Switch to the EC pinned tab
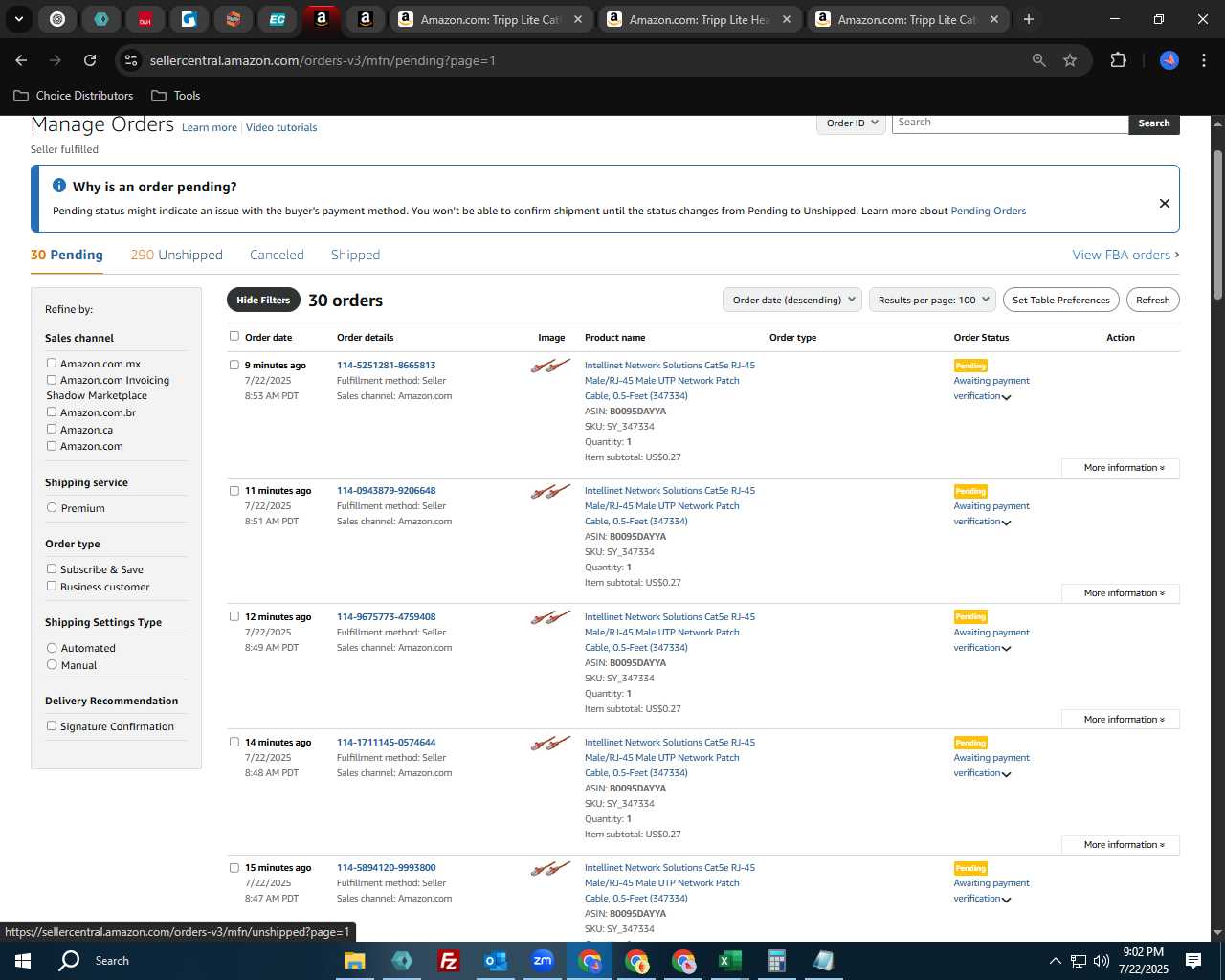 [x=277, y=19]
